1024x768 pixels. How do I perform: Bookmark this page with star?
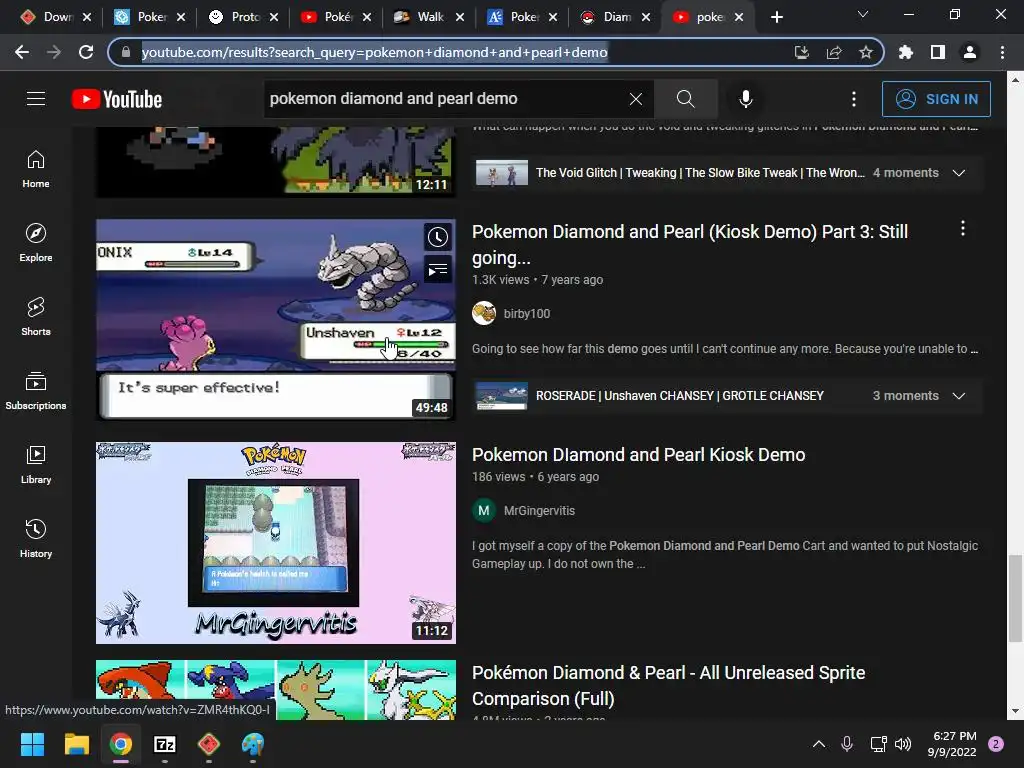(866, 52)
